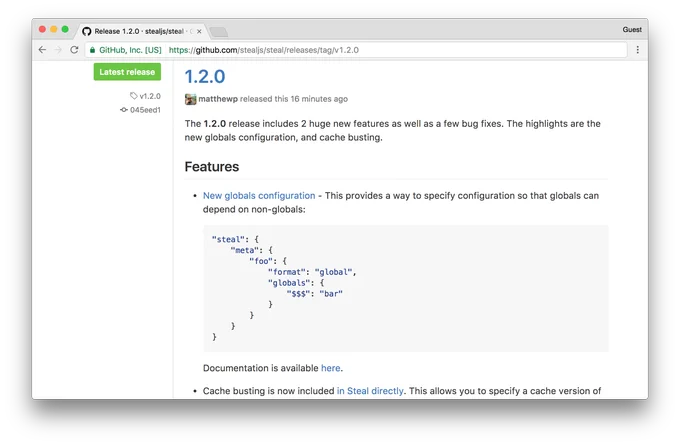This screenshot has height=445, width=680.
Task: Click the macOS yellow minimize window button
Action: point(54,29)
